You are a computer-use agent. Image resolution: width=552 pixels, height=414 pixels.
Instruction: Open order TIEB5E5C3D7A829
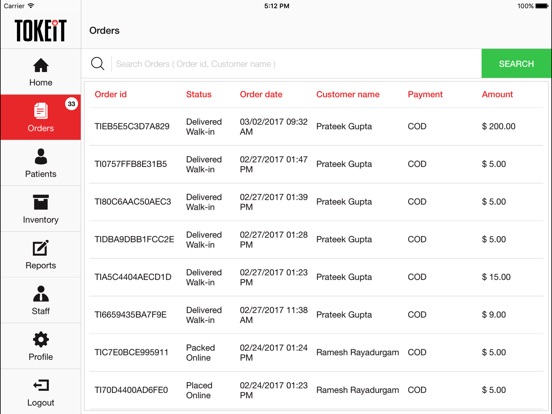tap(316, 126)
